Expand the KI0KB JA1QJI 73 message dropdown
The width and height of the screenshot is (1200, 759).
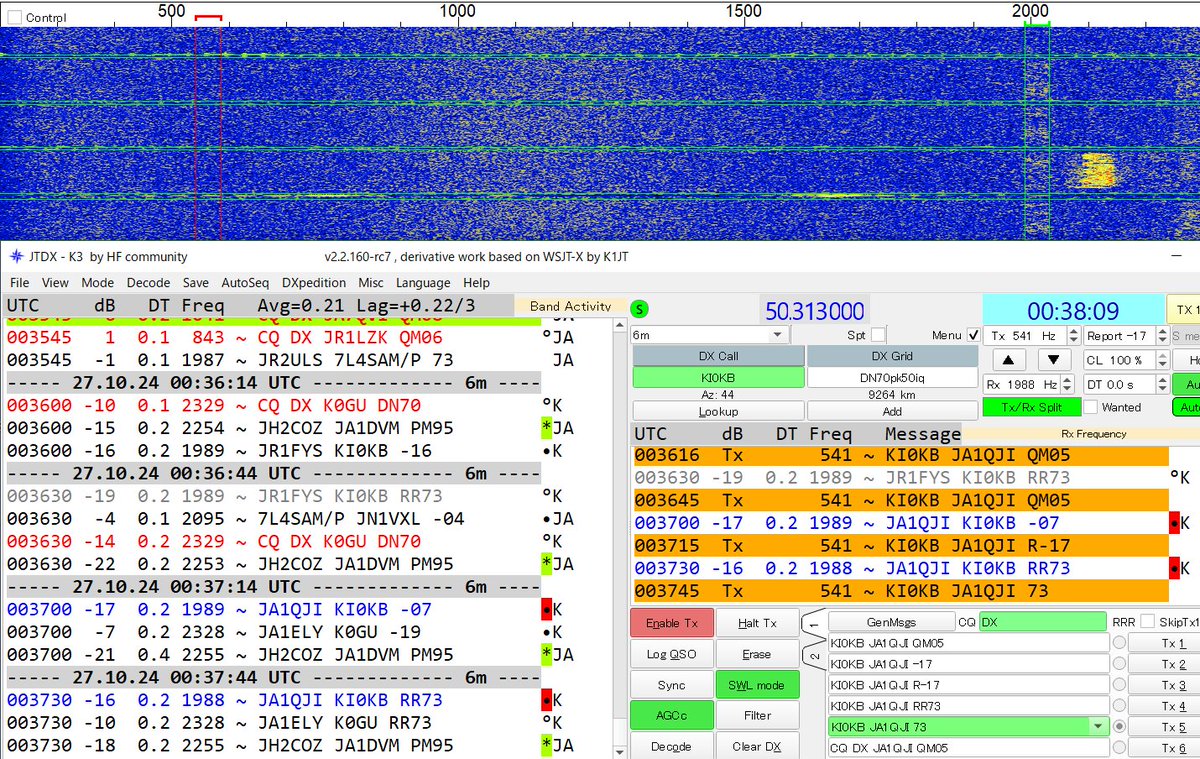click(x=1100, y=727)
